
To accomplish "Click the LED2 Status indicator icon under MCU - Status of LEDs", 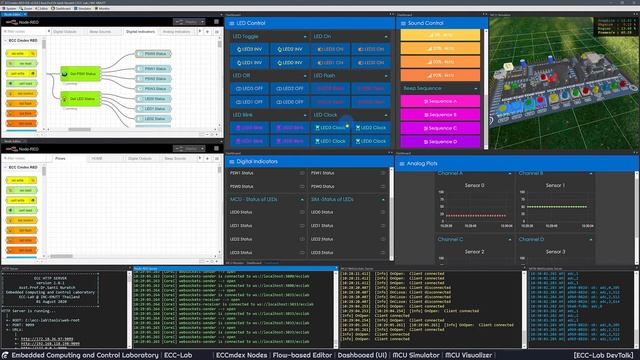I will [302, 239].
